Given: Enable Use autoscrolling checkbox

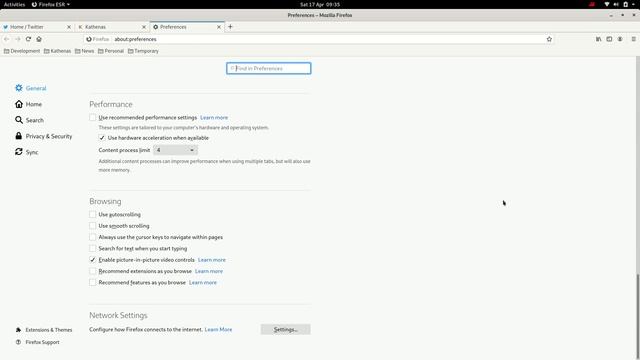Looking at the screenshot, I should 93,214.
